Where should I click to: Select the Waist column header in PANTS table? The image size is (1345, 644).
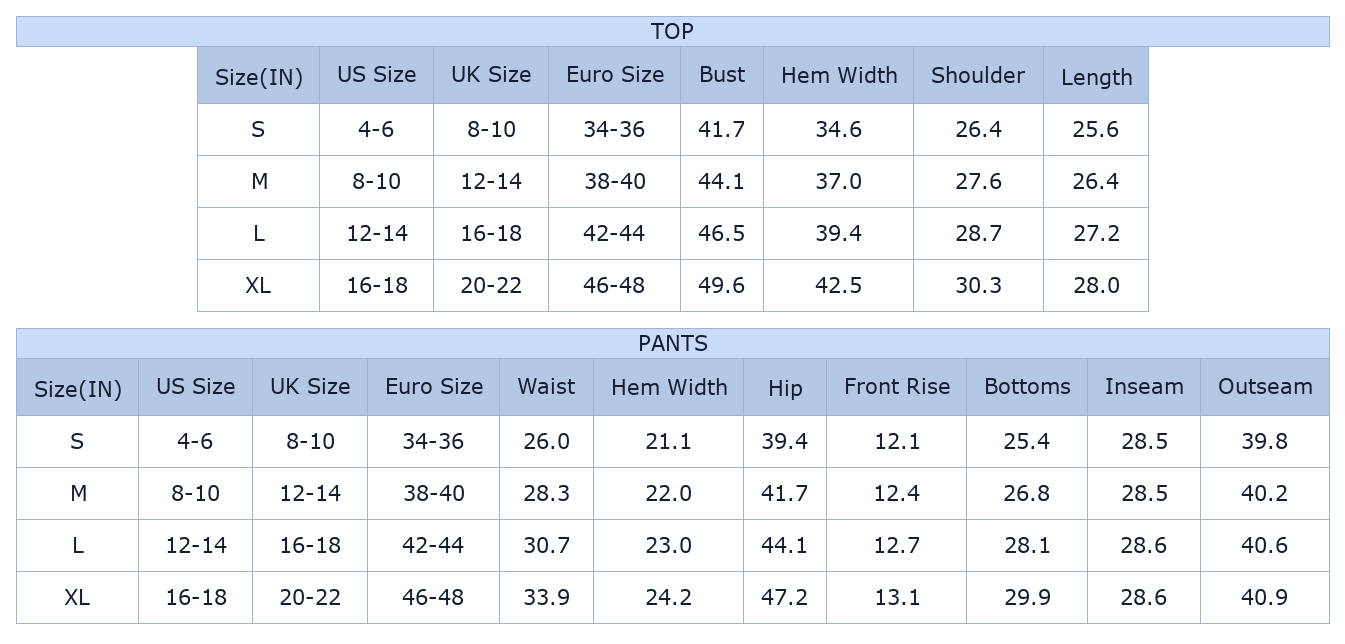point(546,387)
